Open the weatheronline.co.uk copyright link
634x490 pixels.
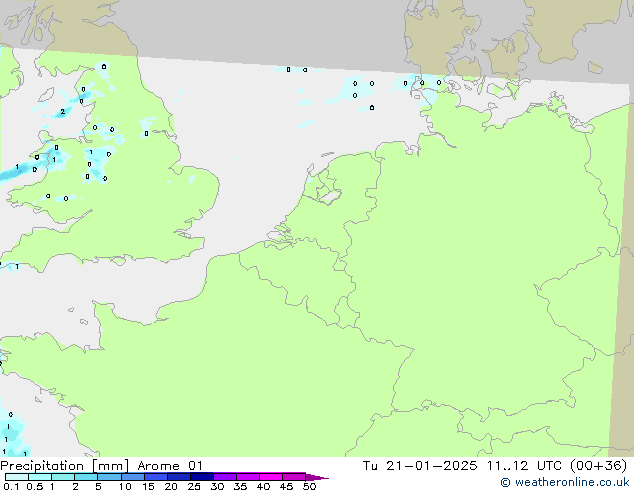pos(565,482)
